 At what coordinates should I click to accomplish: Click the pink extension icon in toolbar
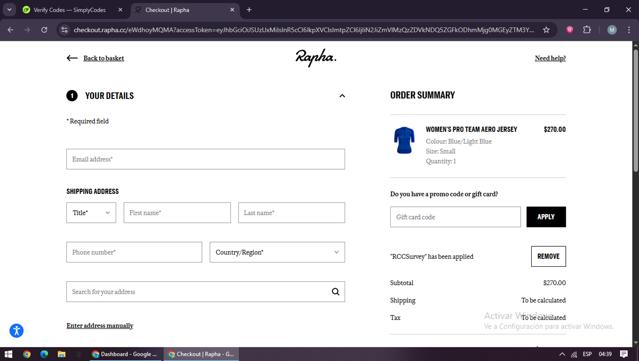[x=570, y=29]
